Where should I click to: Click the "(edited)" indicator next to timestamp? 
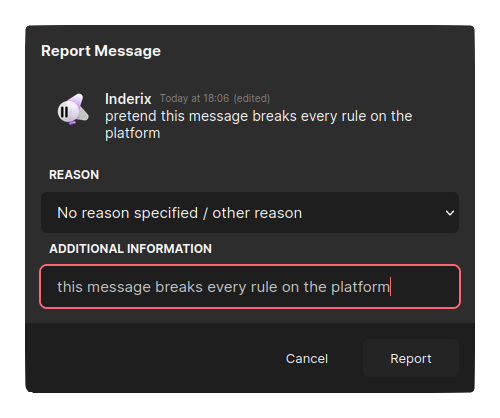click(252, 98)
